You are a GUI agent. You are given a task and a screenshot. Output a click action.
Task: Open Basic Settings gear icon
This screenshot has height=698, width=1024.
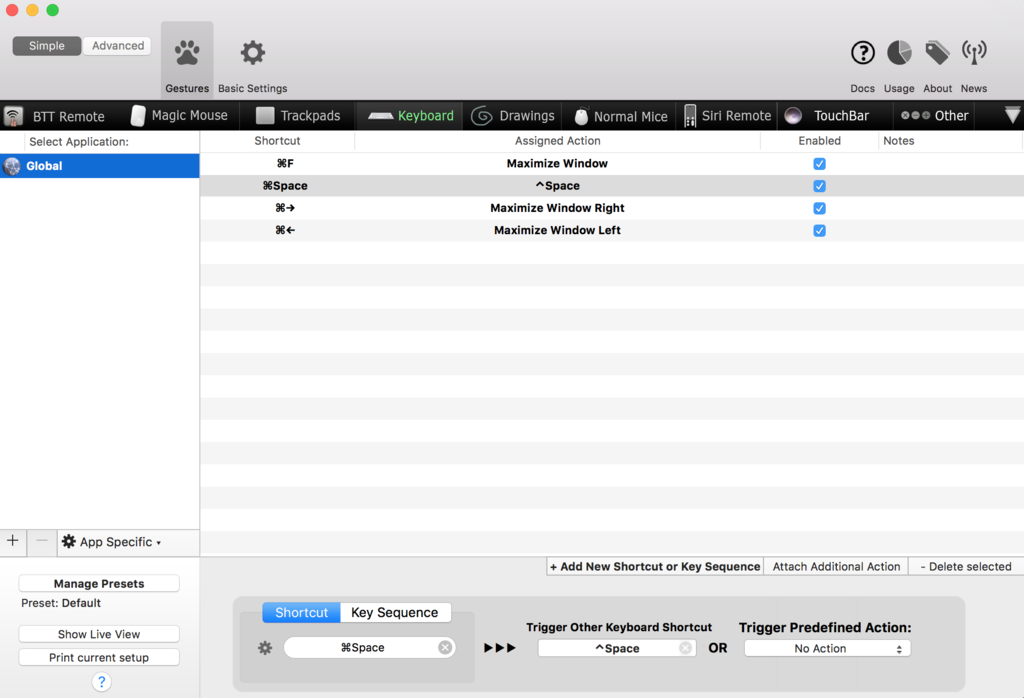click(x=252, y=53)
